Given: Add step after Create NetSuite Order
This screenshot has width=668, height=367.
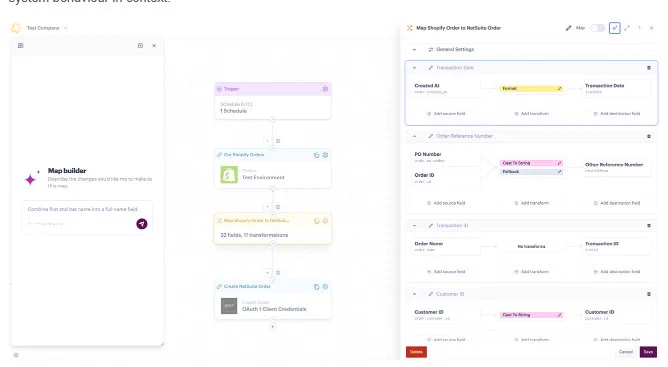Looking at the screenshot, I should coord(273,327).
